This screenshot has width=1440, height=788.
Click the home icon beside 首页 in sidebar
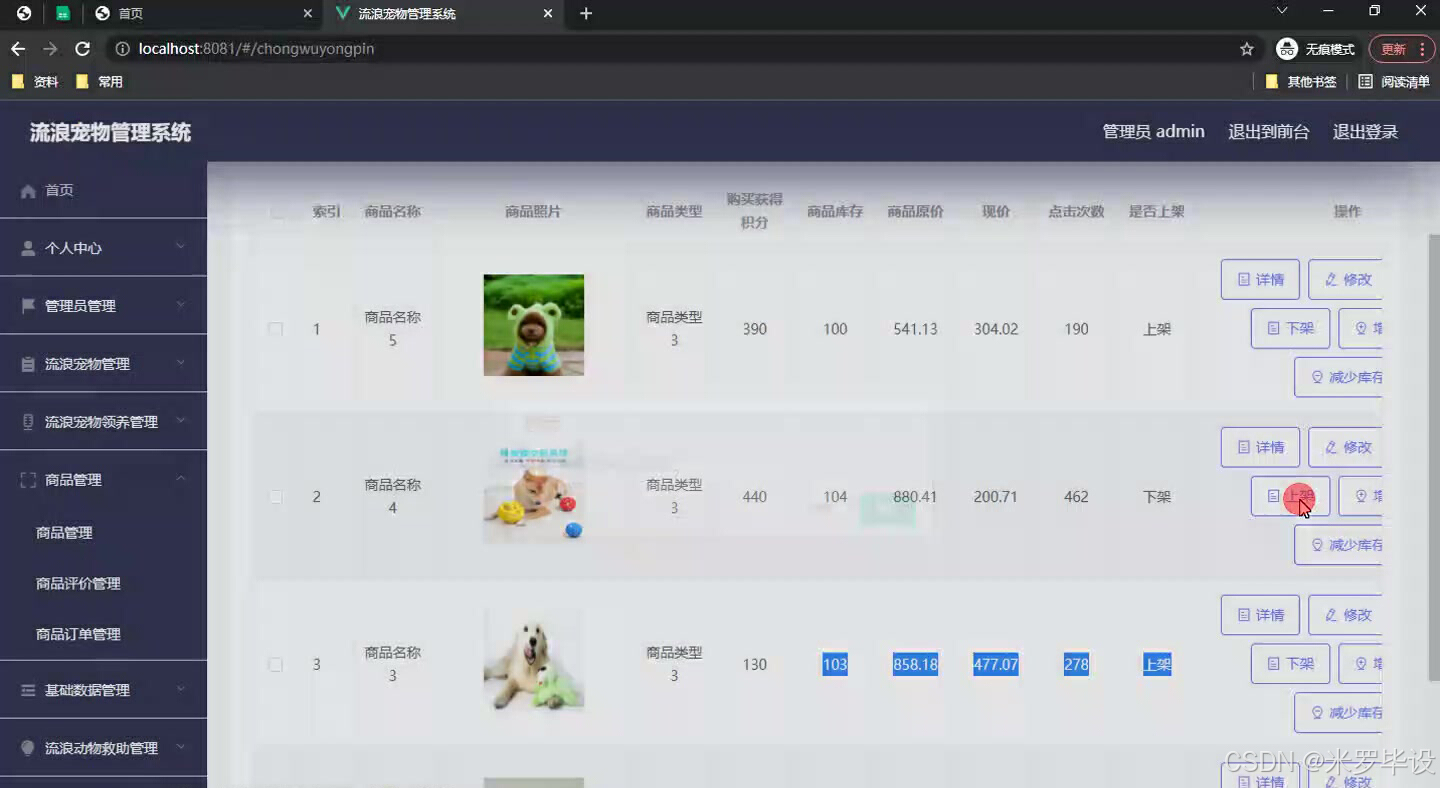click(x=28, y=190)
